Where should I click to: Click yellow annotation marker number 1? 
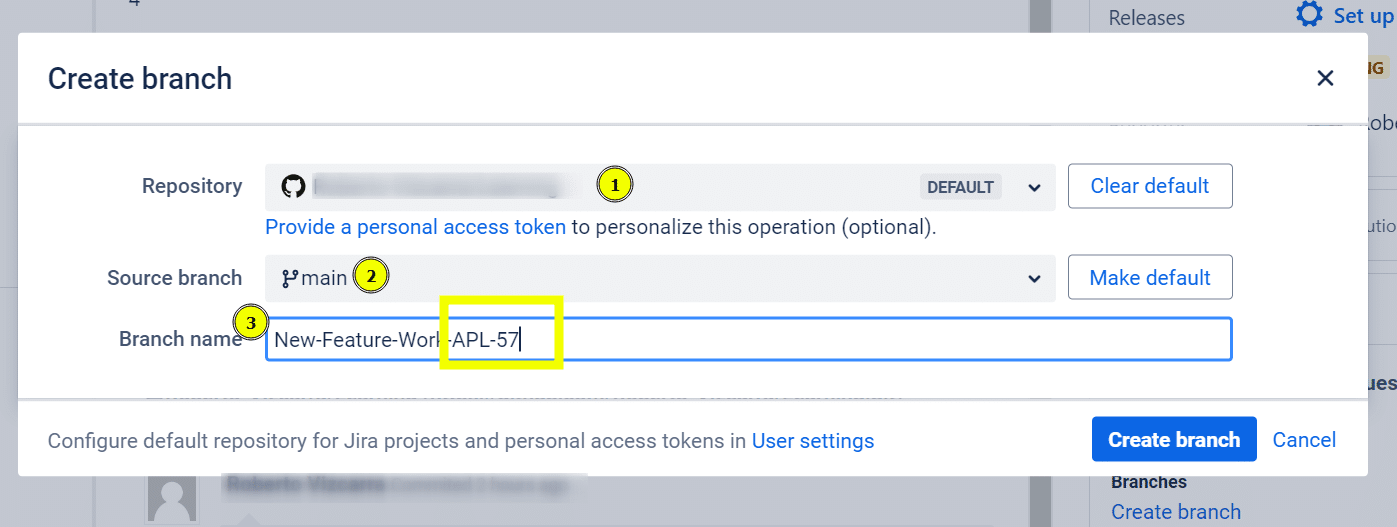pyautogui.click(x=615, y=185)
